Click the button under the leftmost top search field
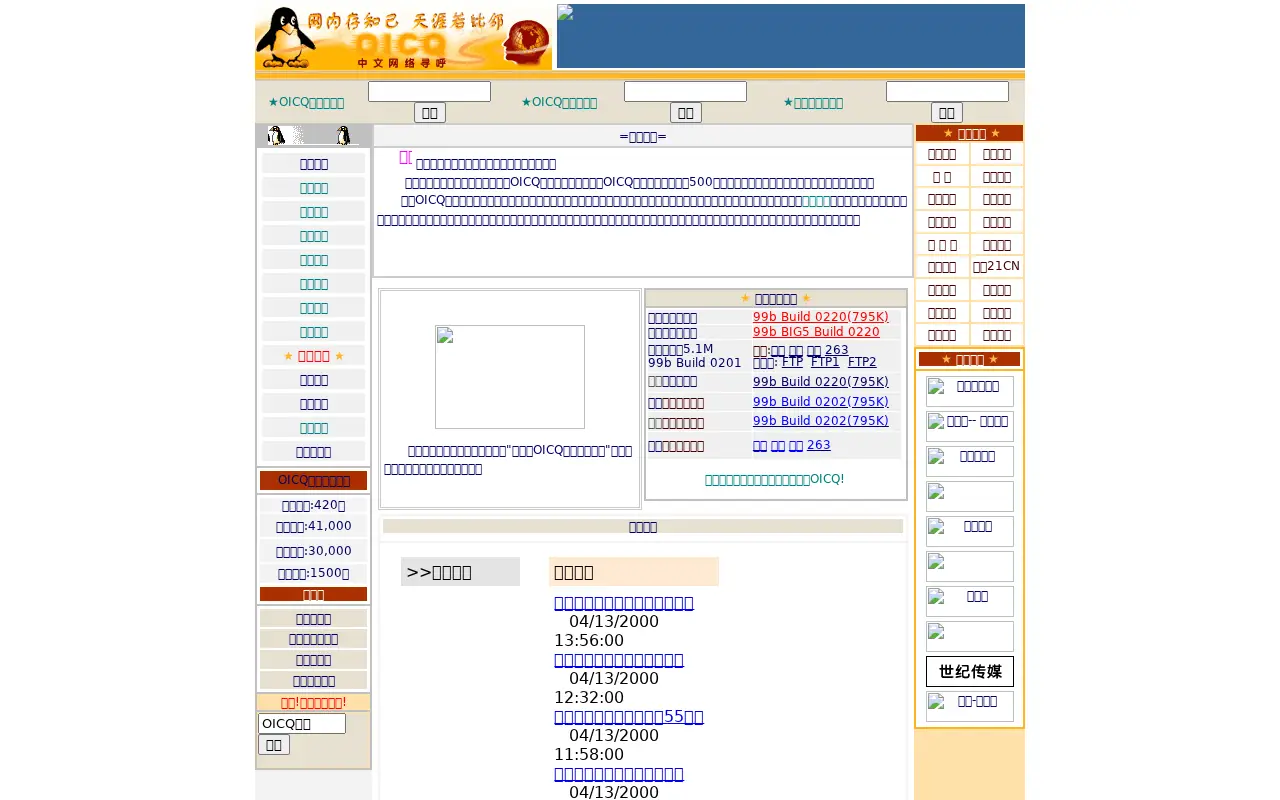 [430, 113]
